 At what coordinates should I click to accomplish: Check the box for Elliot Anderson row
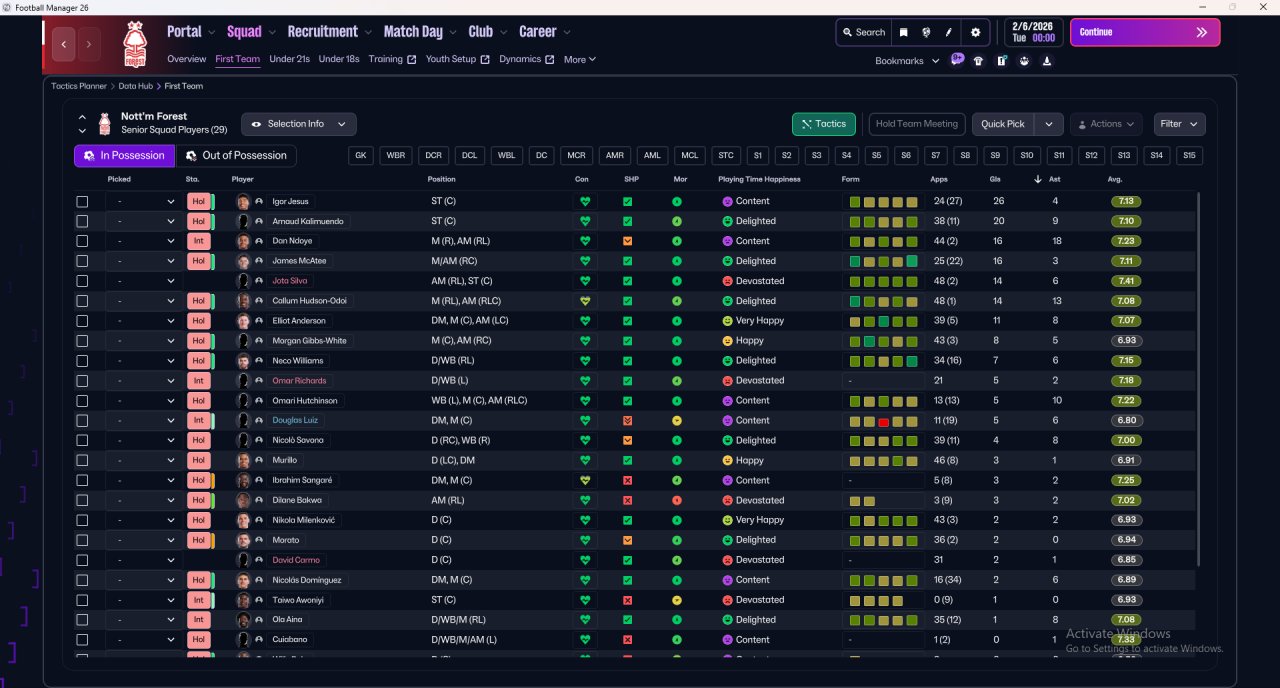click(82, 321)
